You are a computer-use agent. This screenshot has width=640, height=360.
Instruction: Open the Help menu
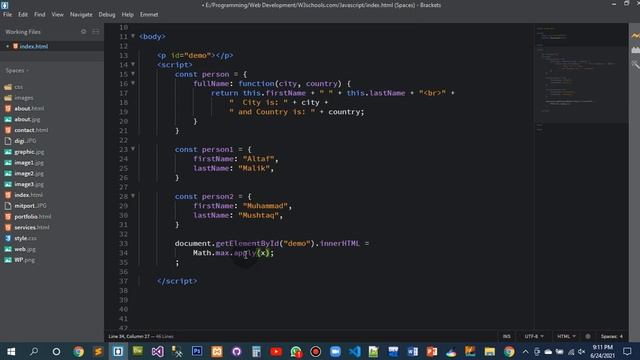click(127, 14)
